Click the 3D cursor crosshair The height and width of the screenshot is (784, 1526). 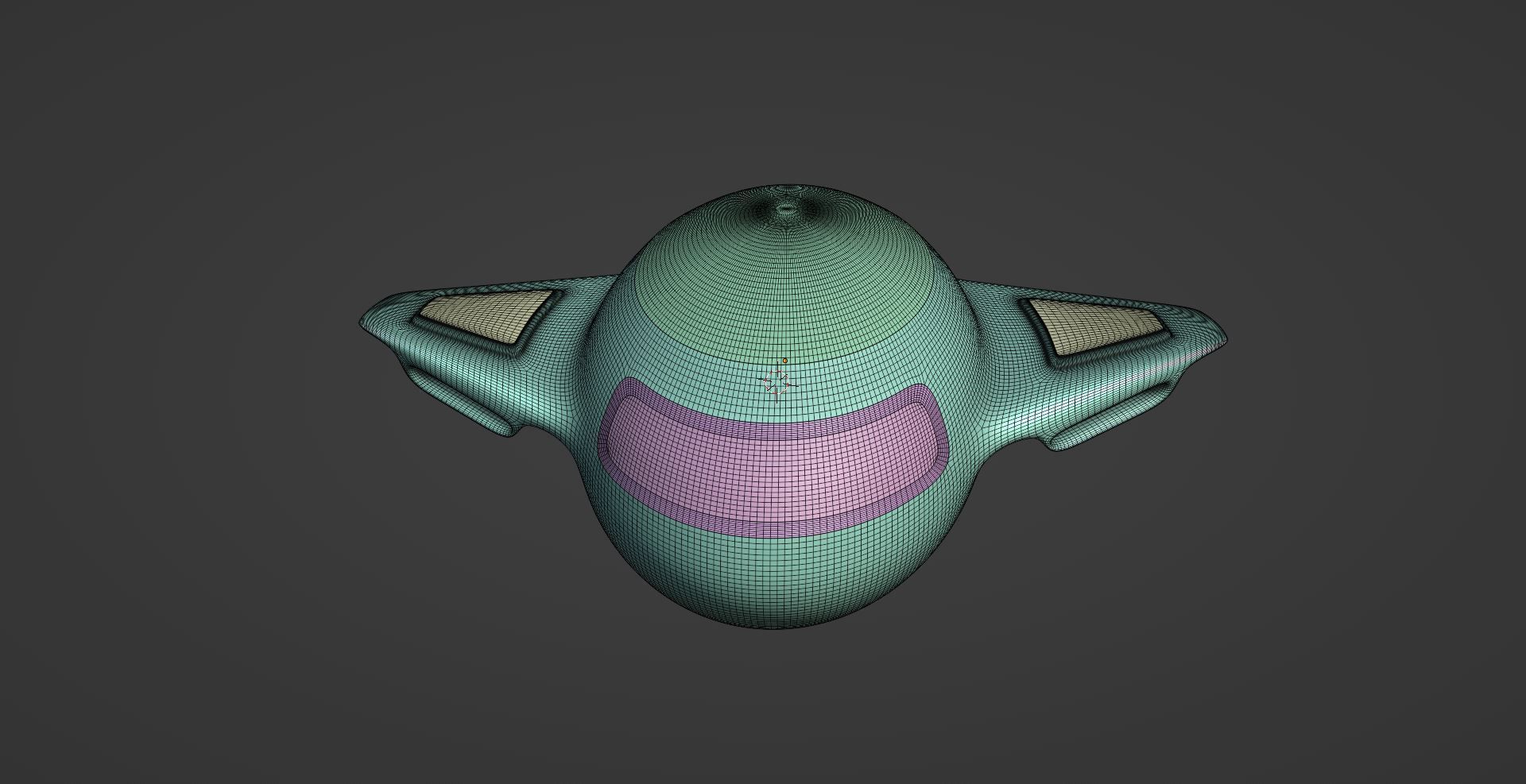point(779,384)
